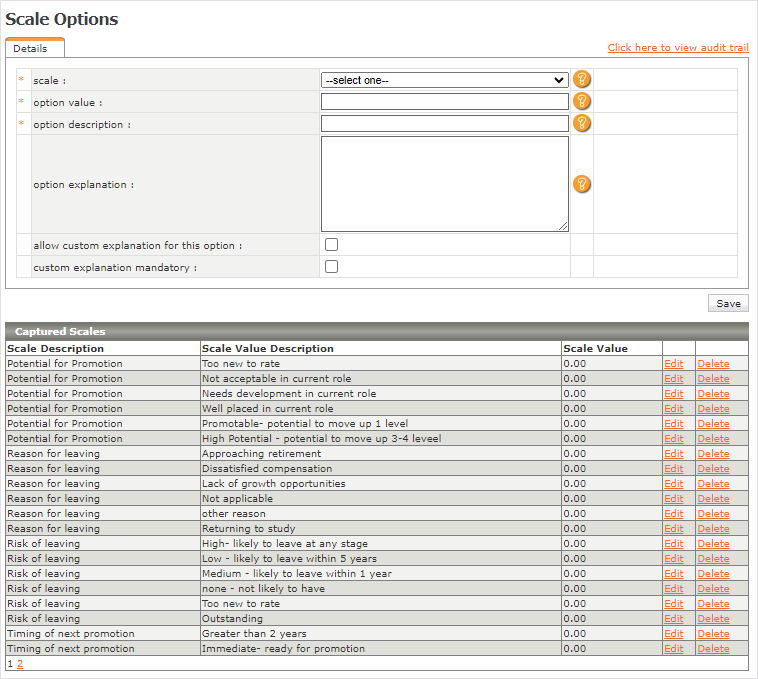Delete the 'Returning to study' row
758x679 pixels.
pyautogui.click(x=713, y=529)
